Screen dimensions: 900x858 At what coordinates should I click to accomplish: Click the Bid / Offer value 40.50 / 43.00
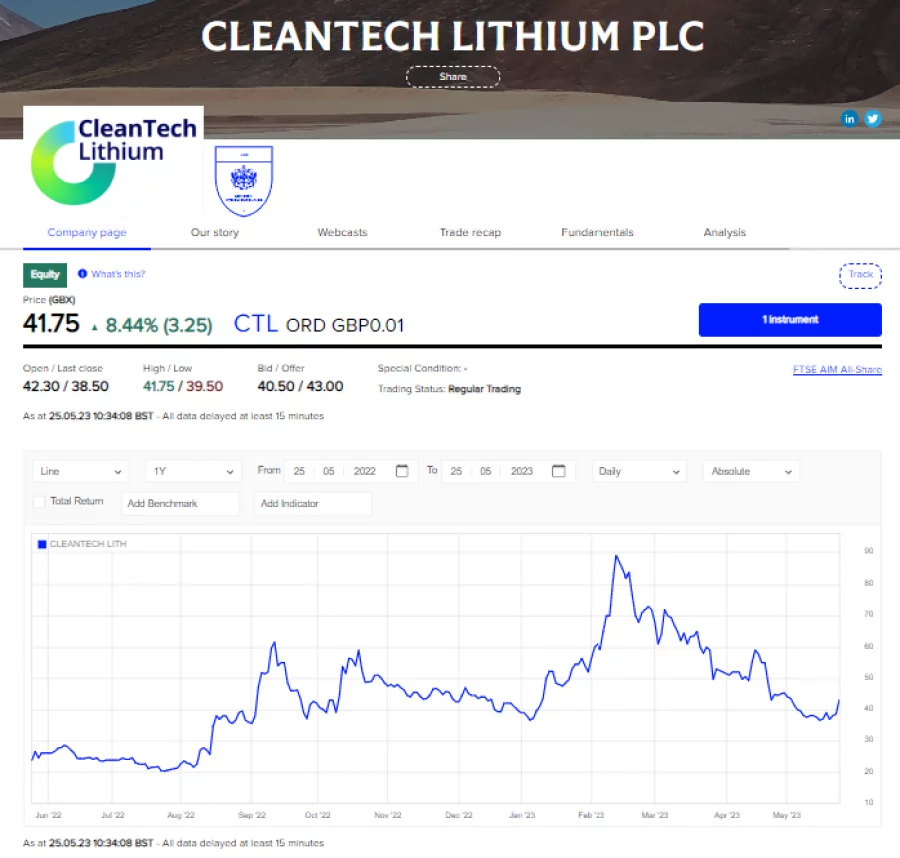click(300, 386)
